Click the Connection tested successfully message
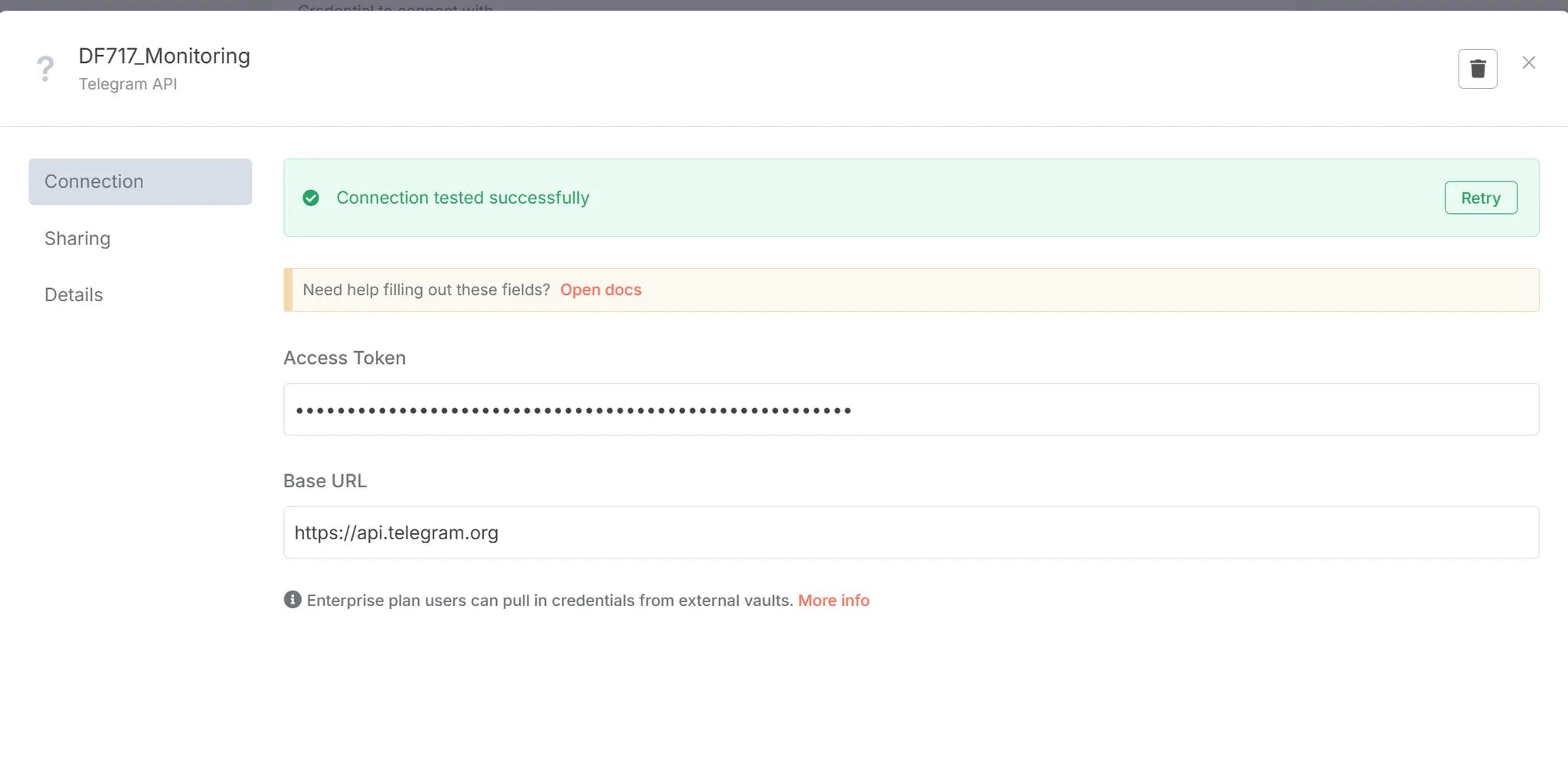1568x760 pixels. pyautogui.click(x=463, y=198)
